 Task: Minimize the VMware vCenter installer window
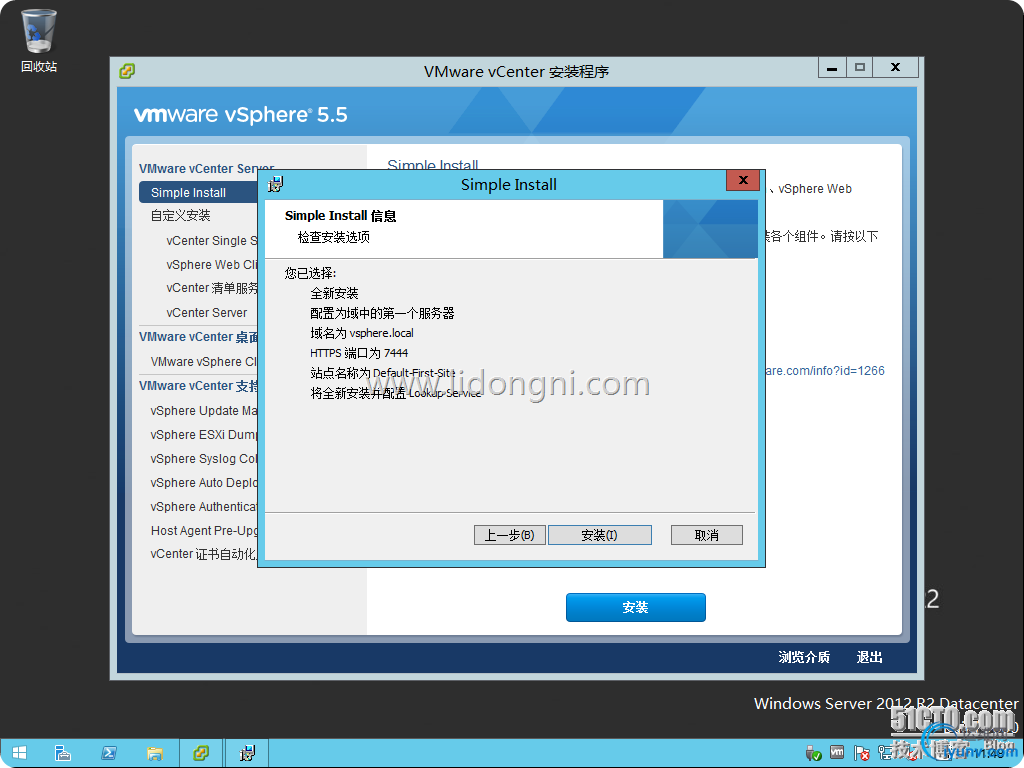tap(832, 67)
